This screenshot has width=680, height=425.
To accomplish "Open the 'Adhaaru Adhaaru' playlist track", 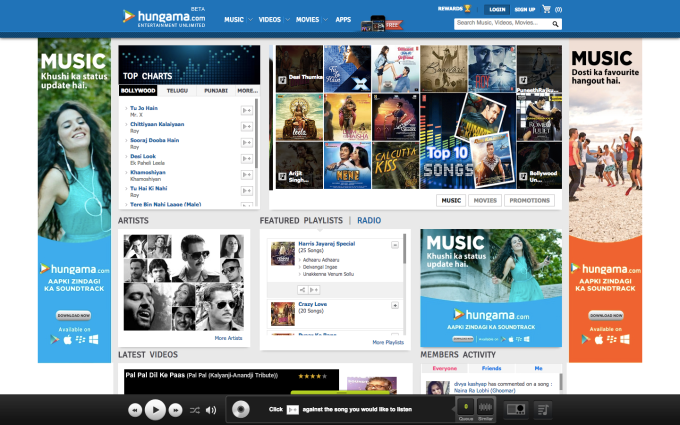I will coord(321,260).
